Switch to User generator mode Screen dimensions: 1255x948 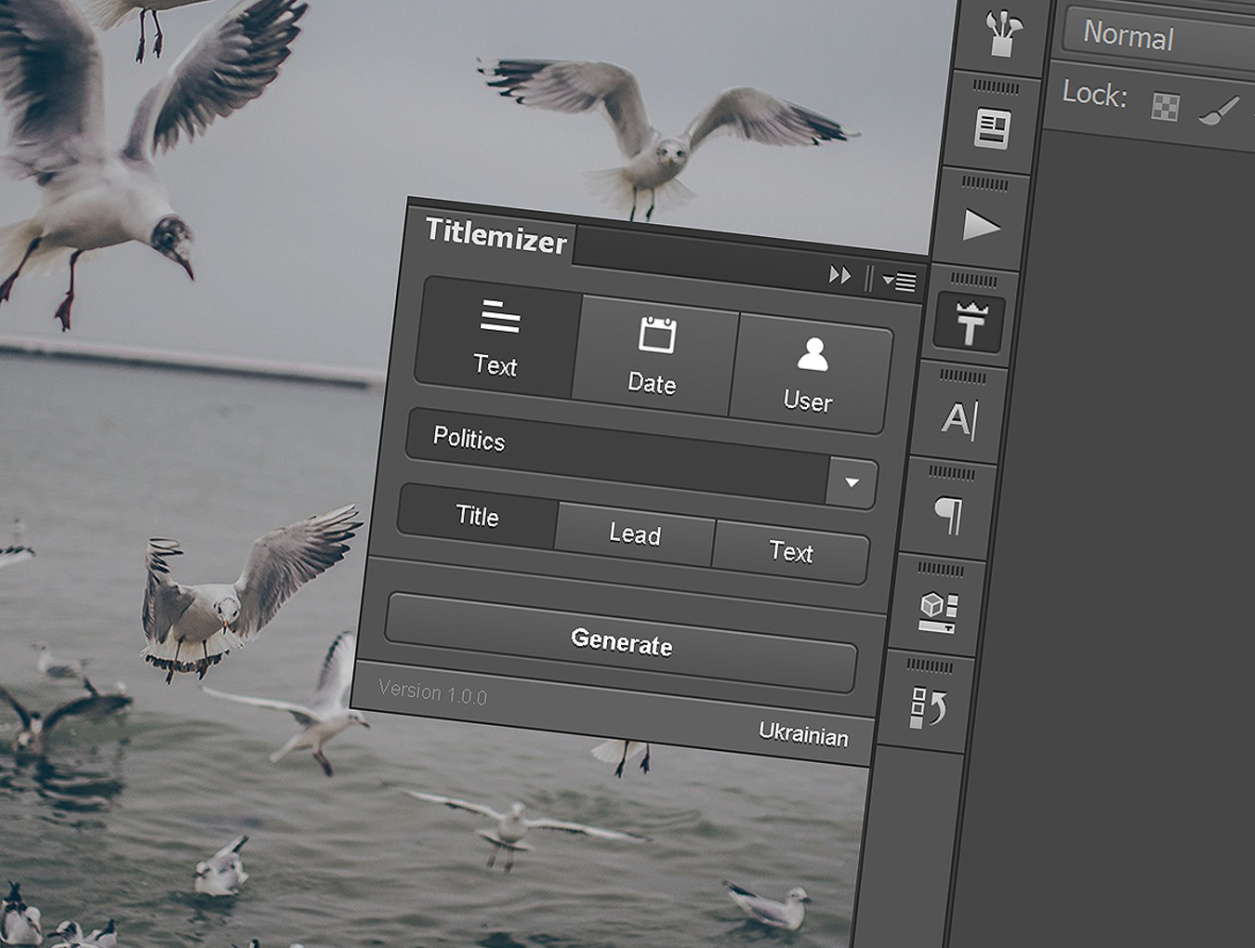810,374
